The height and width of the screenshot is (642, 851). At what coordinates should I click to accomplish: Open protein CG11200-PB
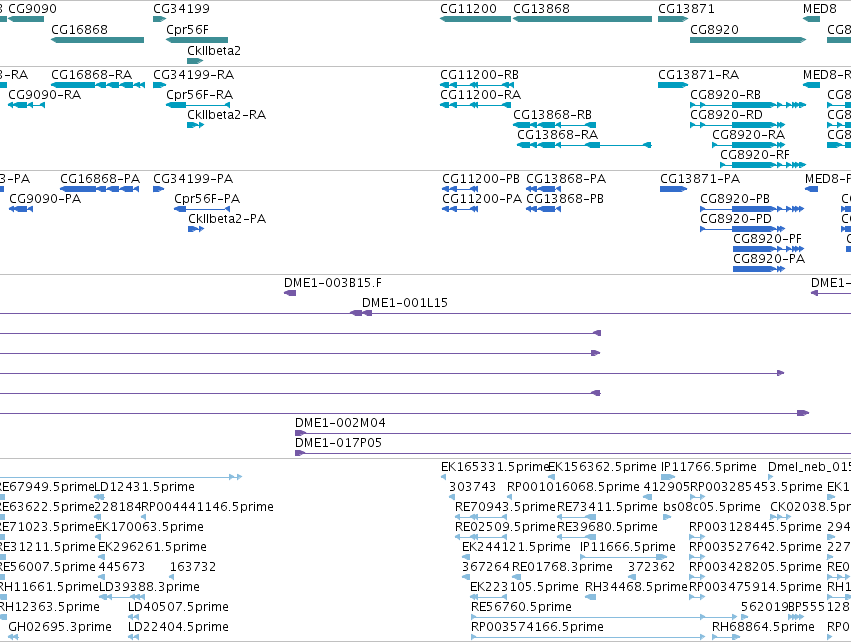coord(460,189)
